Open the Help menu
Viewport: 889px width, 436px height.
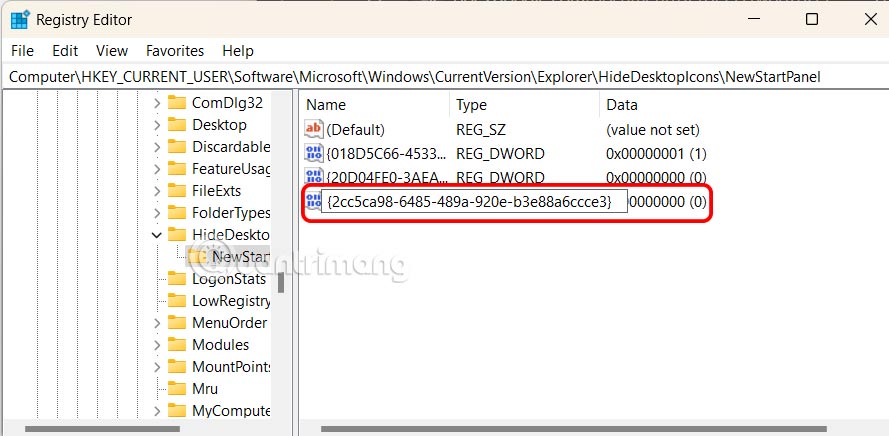(238, 51)
